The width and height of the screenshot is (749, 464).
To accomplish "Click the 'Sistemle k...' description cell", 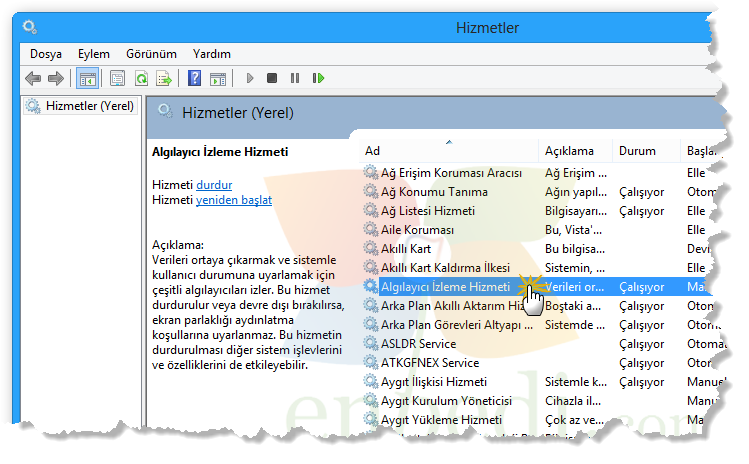I will tap(576, 382).
